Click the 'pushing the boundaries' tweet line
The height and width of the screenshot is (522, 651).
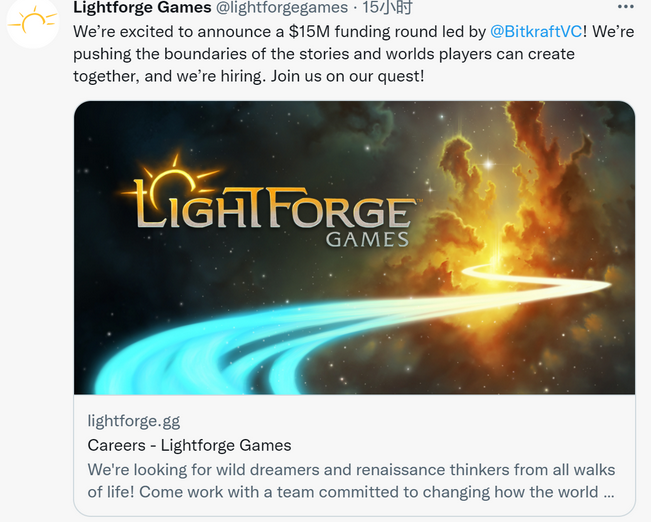pos(324,54)
